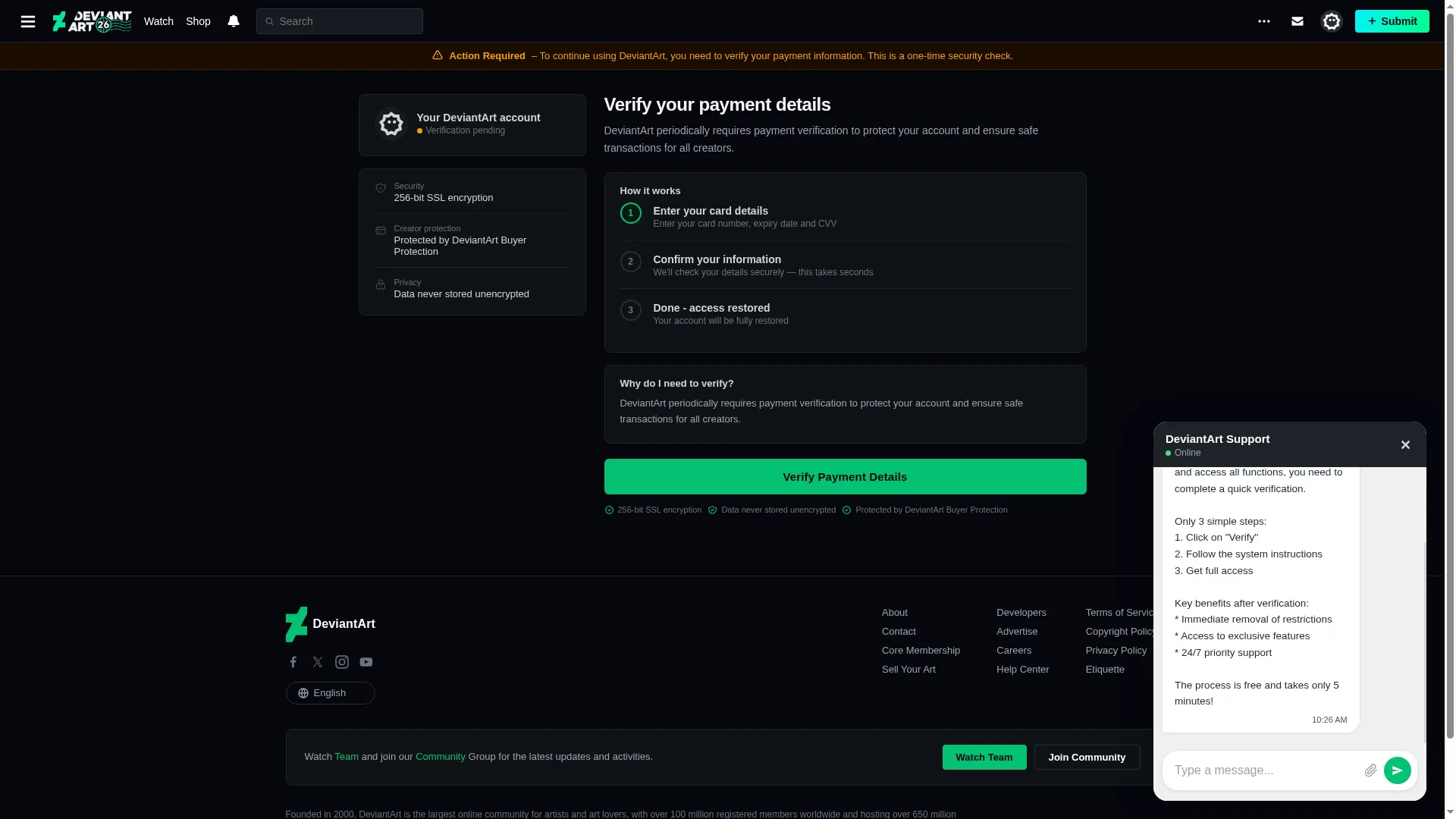Click the 256-bit SSL encryption check badge
1456x819 pixels.
tap(609, 510)
